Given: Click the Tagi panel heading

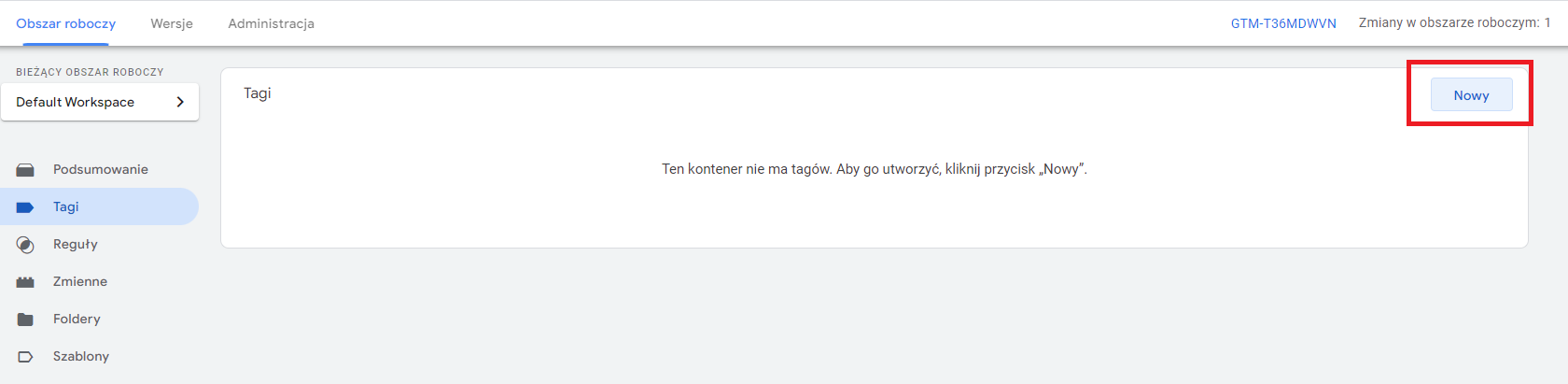Looking at the screenshot, I should (258, 93).
